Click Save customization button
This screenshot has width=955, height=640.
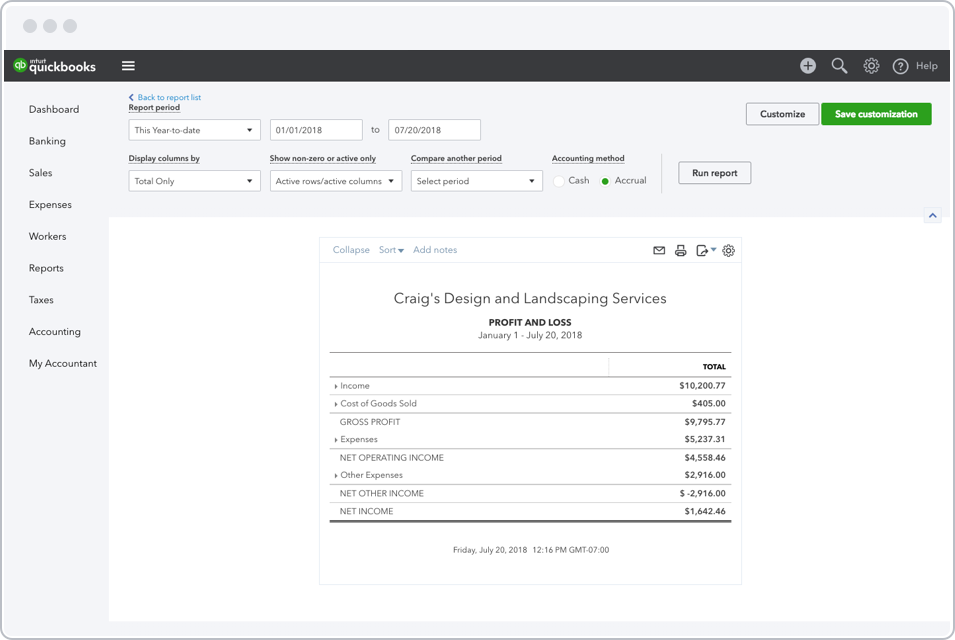click(x=876, y=114)
